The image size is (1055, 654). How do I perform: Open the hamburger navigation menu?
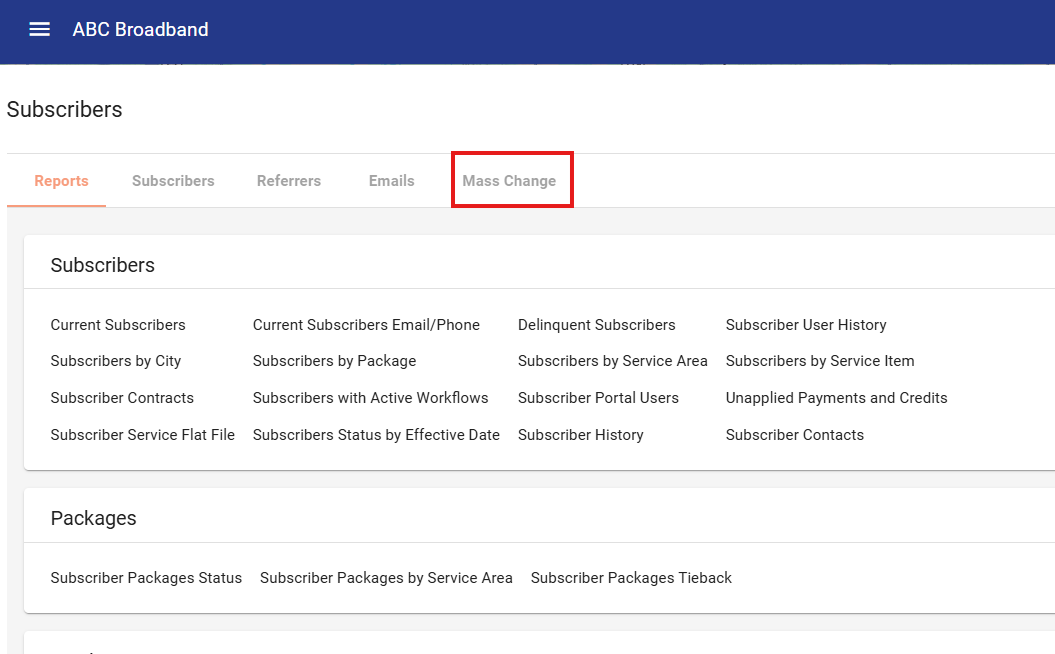coord(39,30)
